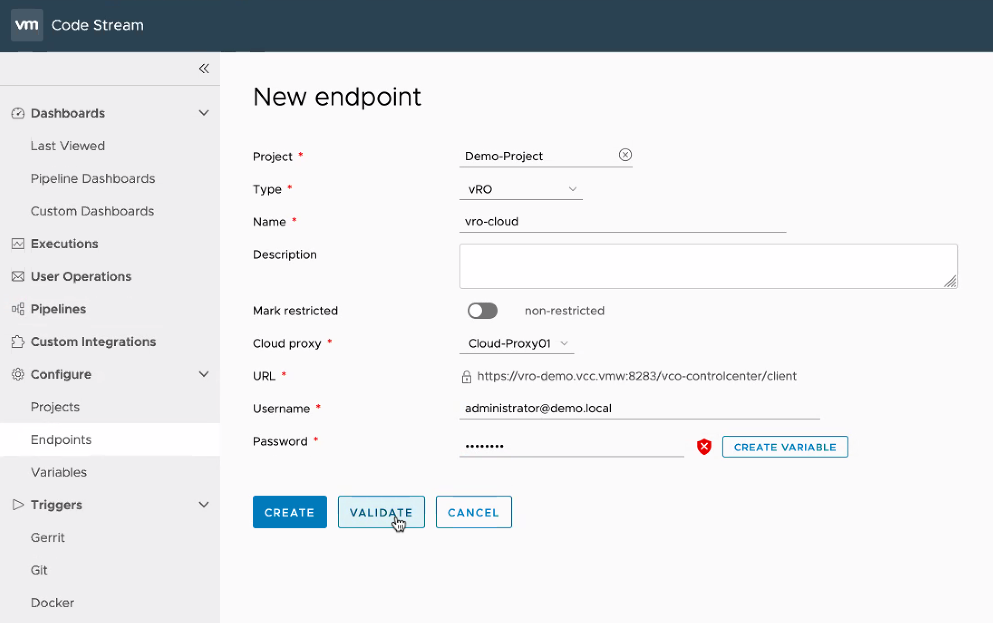Go to Pipelines page
Viewport: 993px width, 623px height.
point(58,309)
